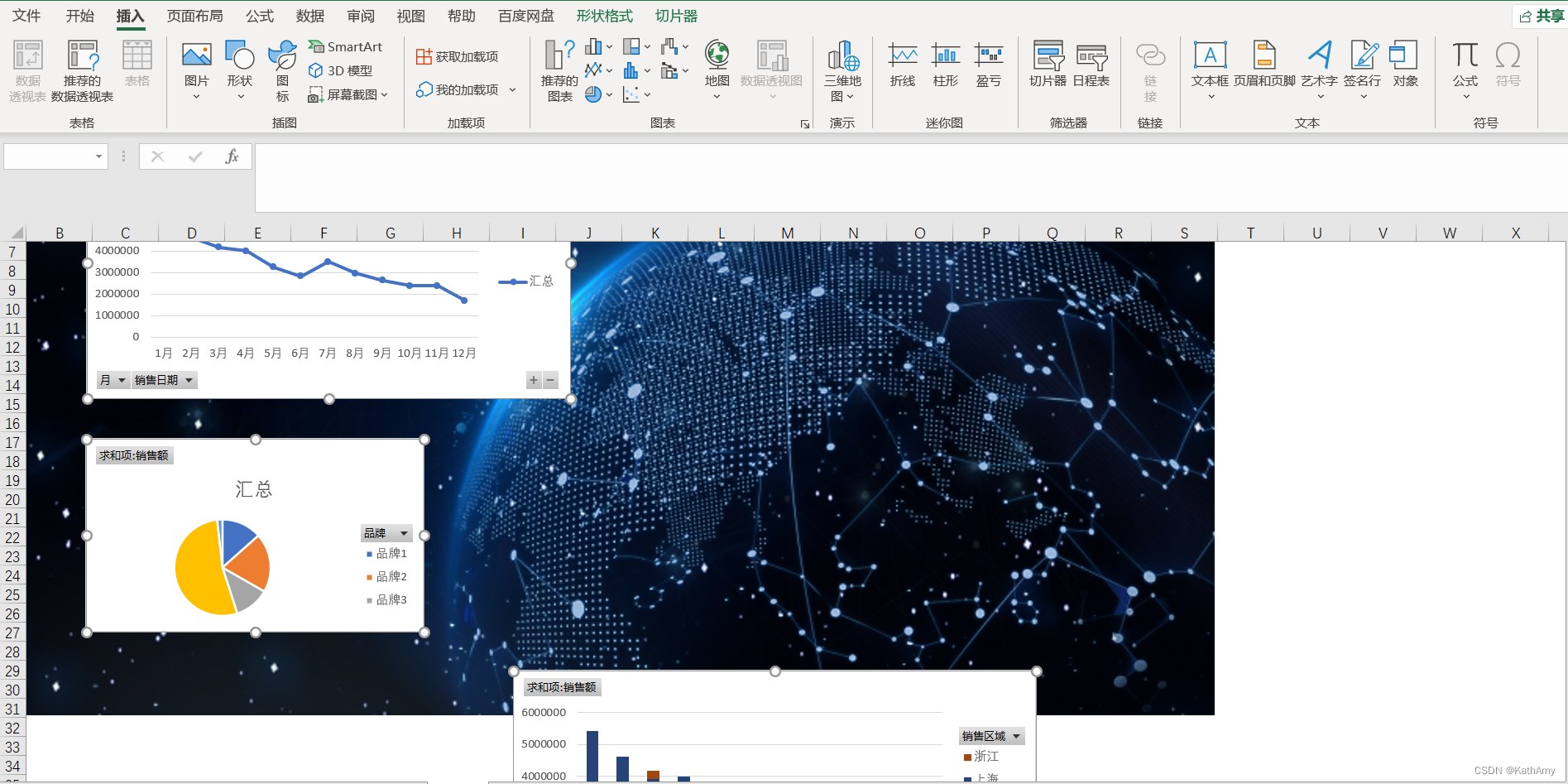The image size is (1568, 784).
Task: Open the 视图 tab
Action: pyautogui.click(x=410, y=16)
